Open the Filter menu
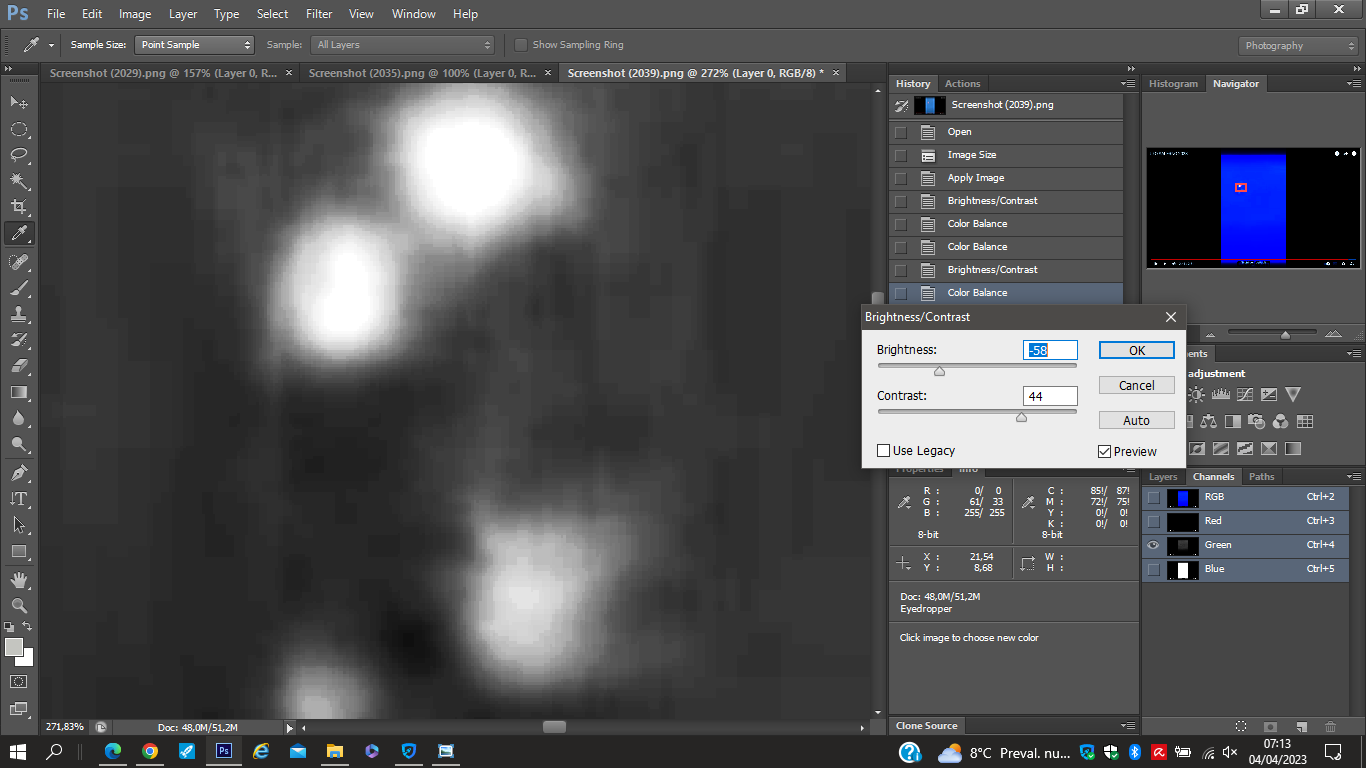 point(319,14)
